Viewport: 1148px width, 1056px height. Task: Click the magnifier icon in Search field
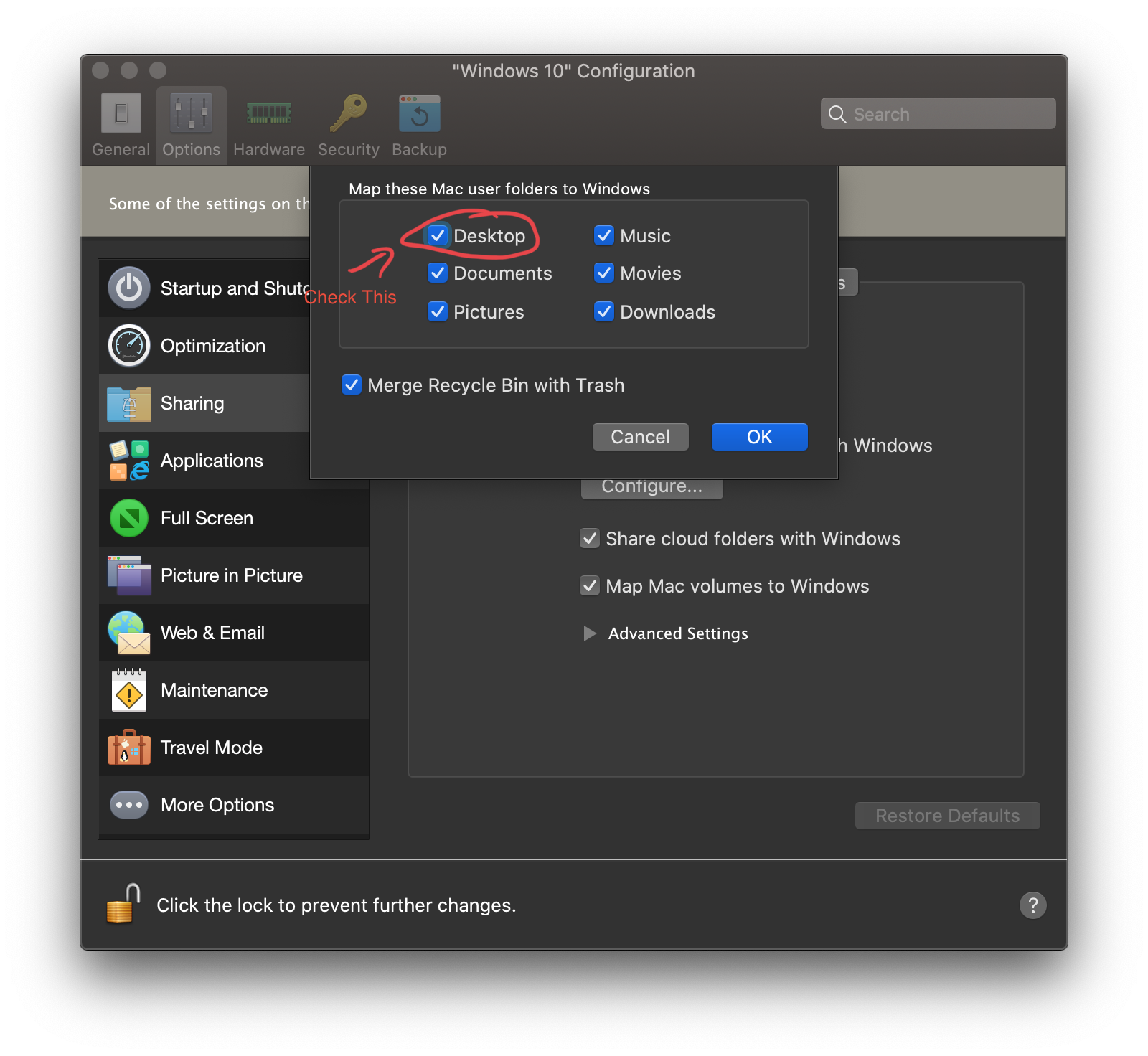pos(837,114)
